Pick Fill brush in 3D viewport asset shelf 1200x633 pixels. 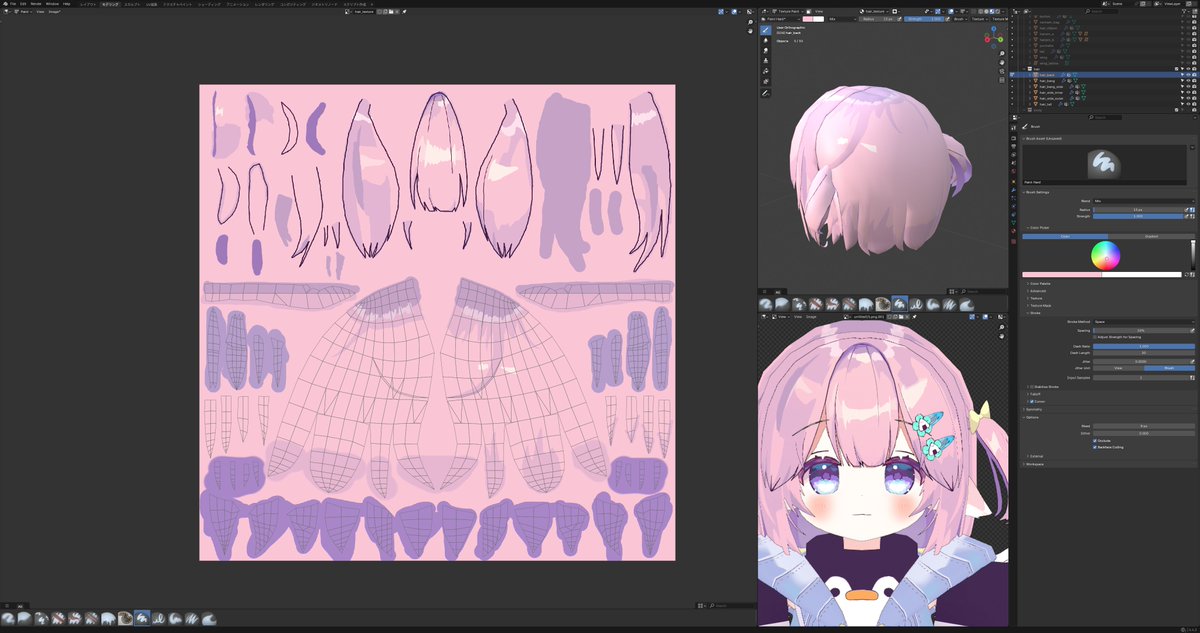(x=867, y=302)
